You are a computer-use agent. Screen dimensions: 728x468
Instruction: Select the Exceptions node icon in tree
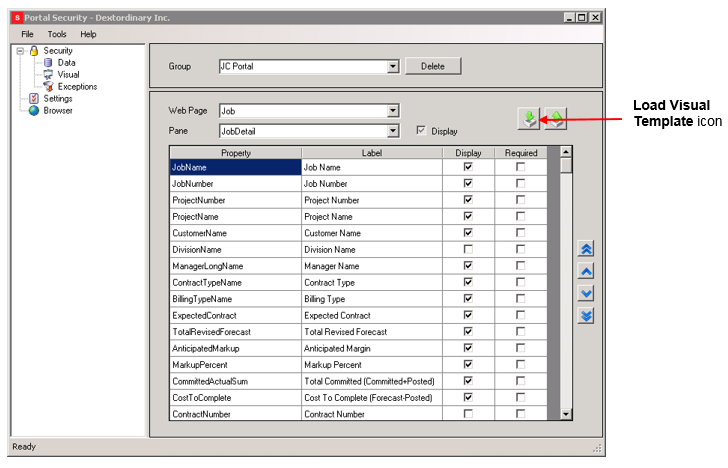coord(48,87)
